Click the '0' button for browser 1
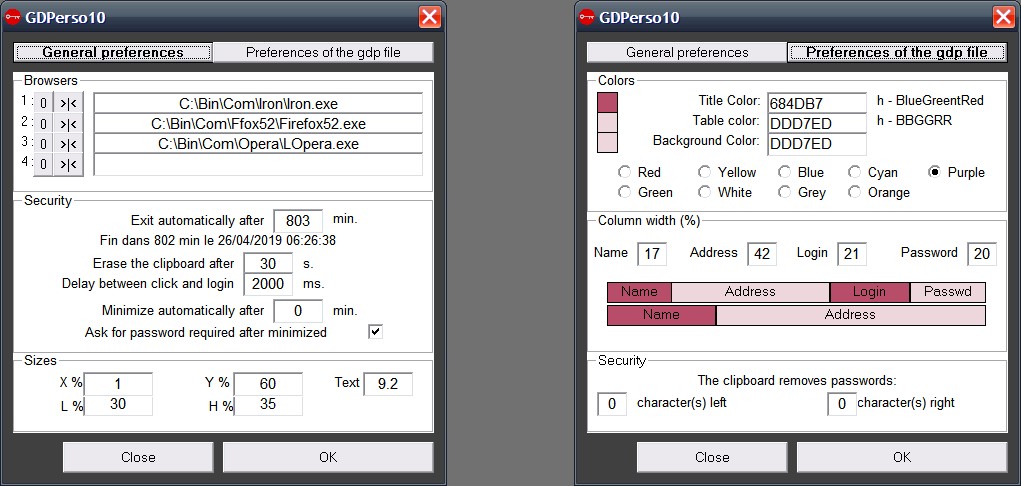 point(43,104)
